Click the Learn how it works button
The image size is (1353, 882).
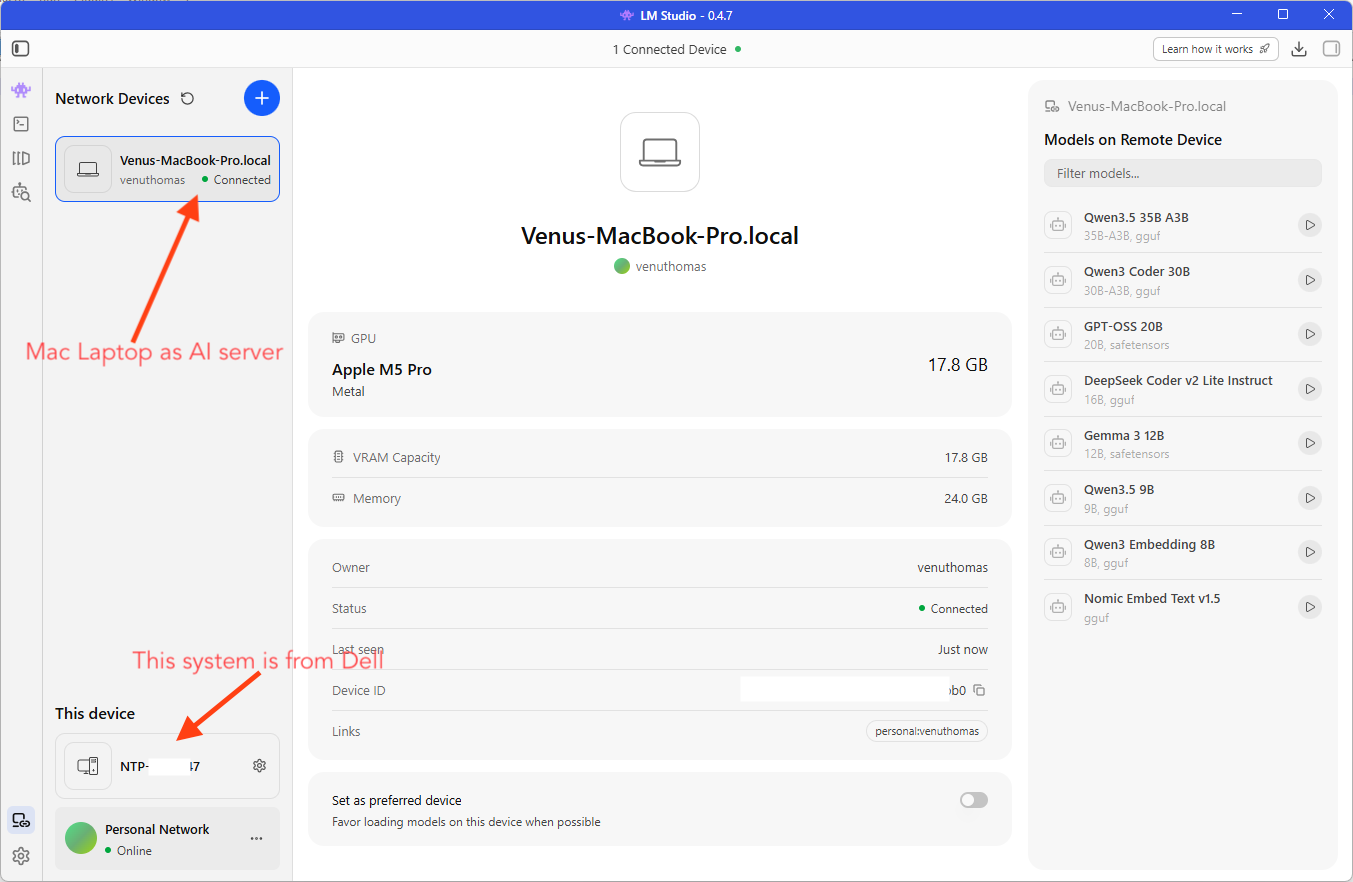(1215, 49)
